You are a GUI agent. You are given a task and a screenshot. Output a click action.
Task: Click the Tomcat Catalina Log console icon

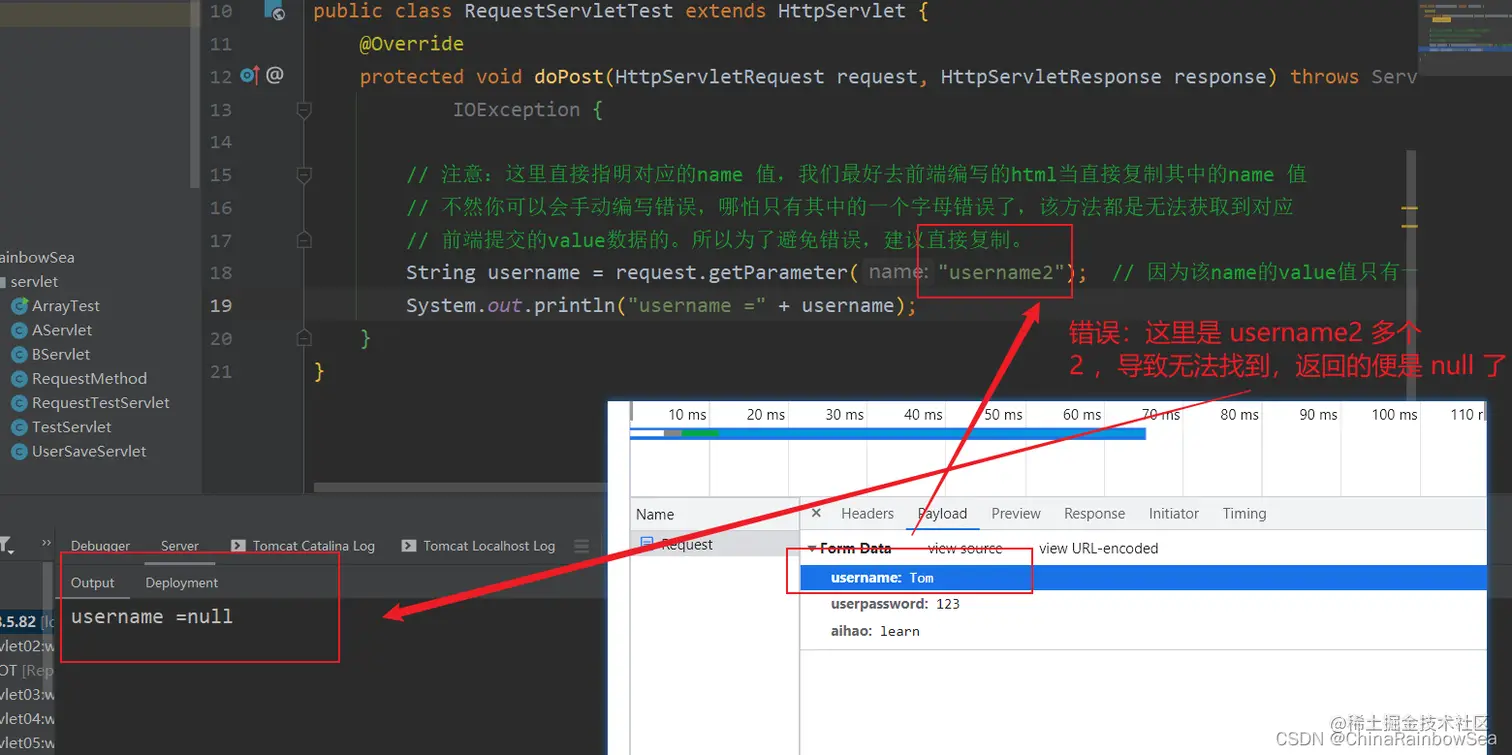click(x=238, y=546)
